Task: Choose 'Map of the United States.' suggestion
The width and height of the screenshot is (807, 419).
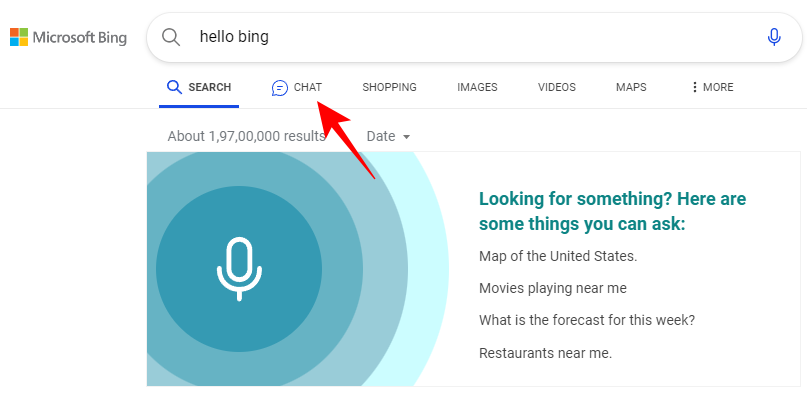Action: pos(558,256)
